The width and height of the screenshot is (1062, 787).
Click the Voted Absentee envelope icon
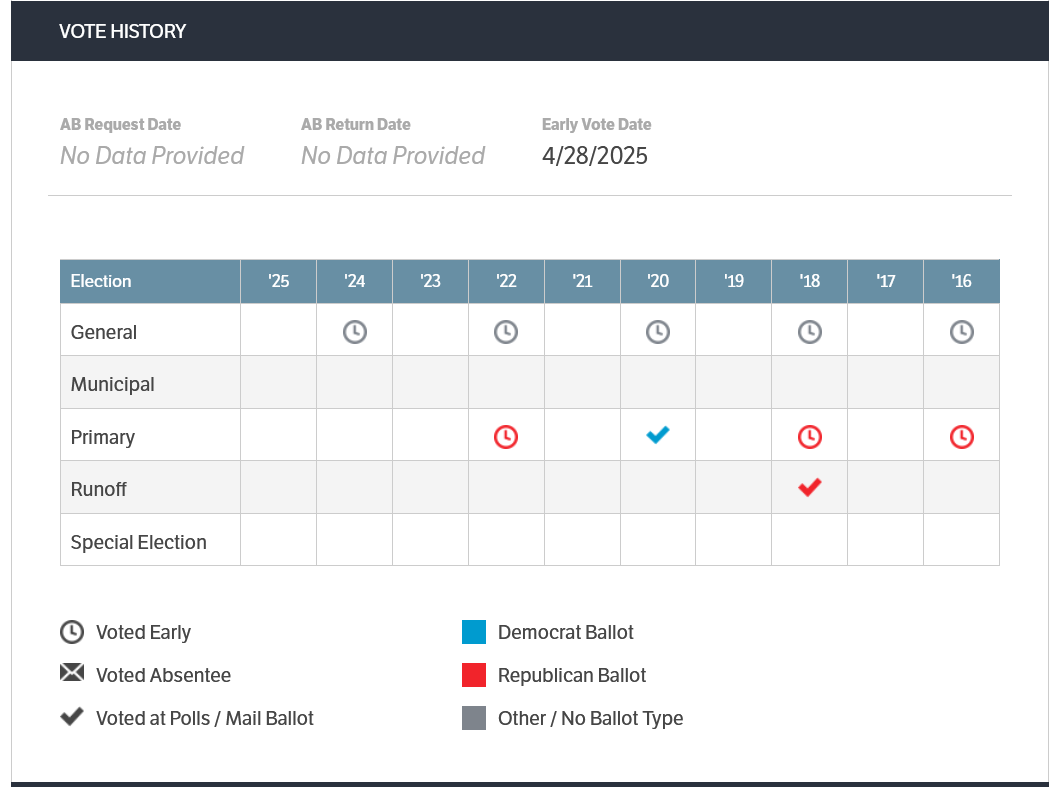click(72, 673)
